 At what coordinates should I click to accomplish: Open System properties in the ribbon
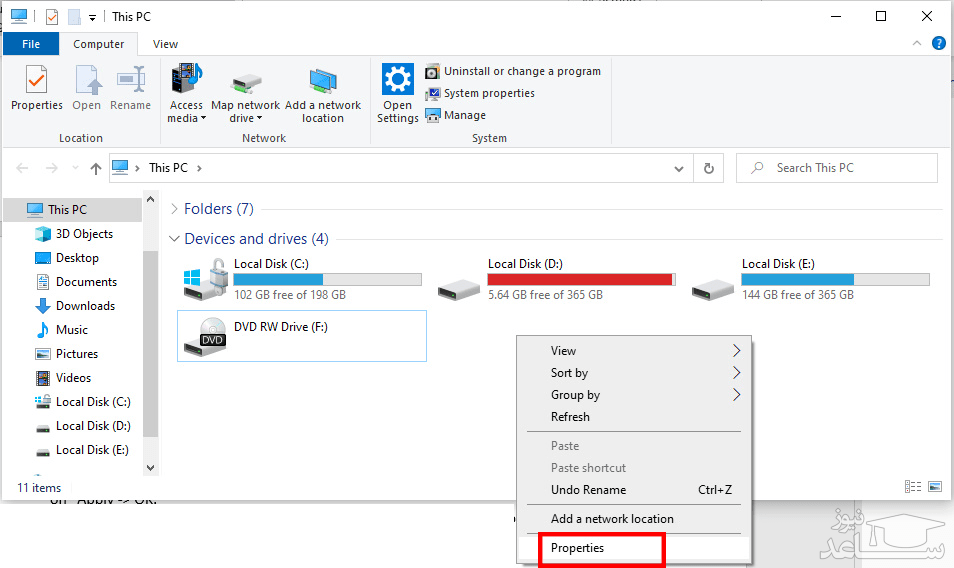pyautogui.click(x=480, y=93)
